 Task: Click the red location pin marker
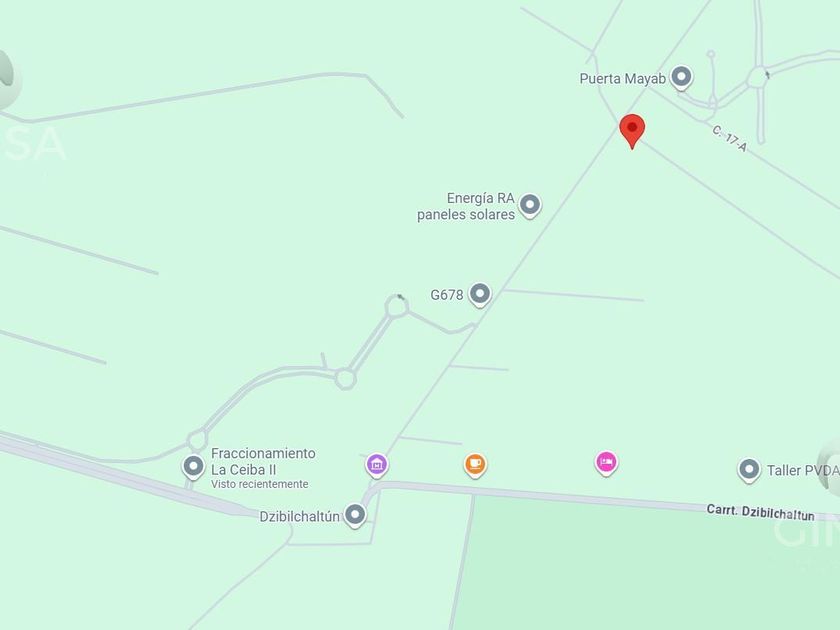[632, 131]
